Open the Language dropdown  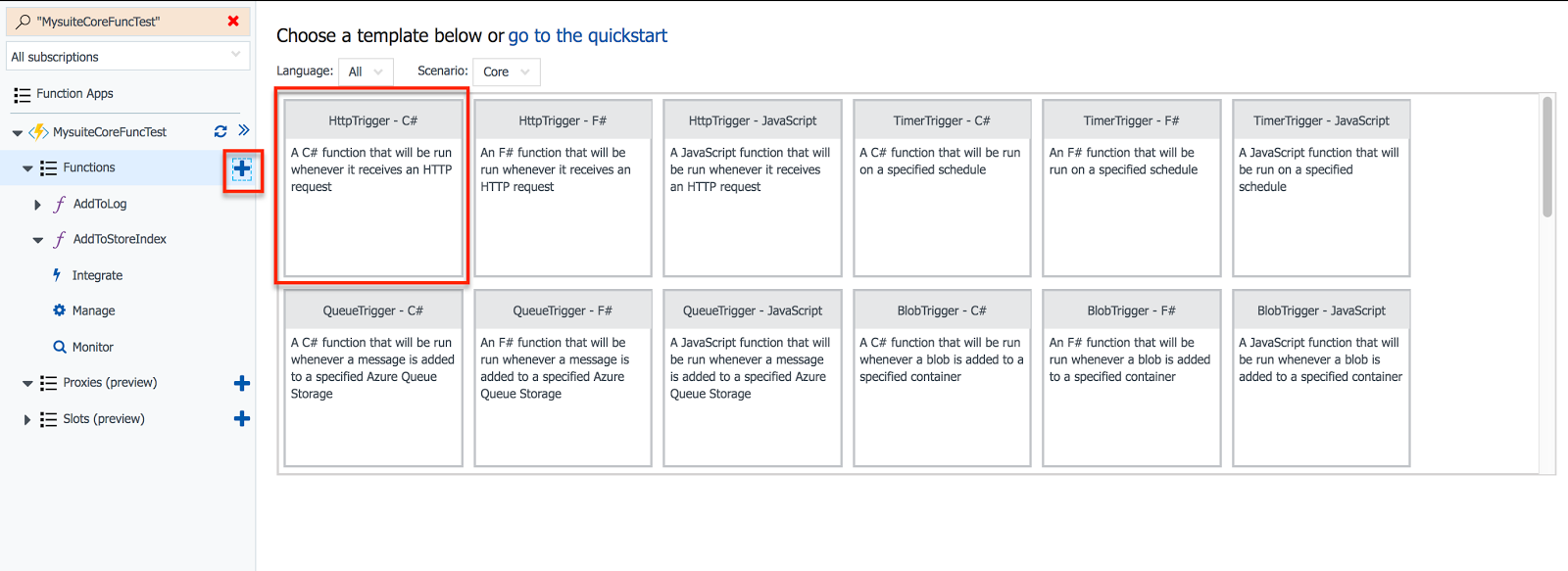pos(366,71)
